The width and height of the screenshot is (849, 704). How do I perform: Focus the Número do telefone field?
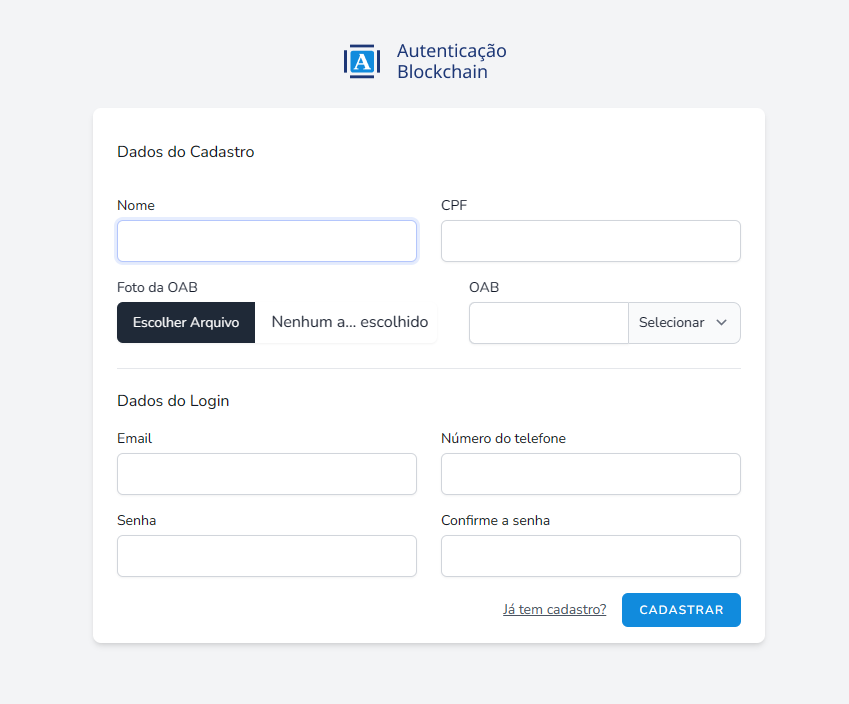[590, 474]
